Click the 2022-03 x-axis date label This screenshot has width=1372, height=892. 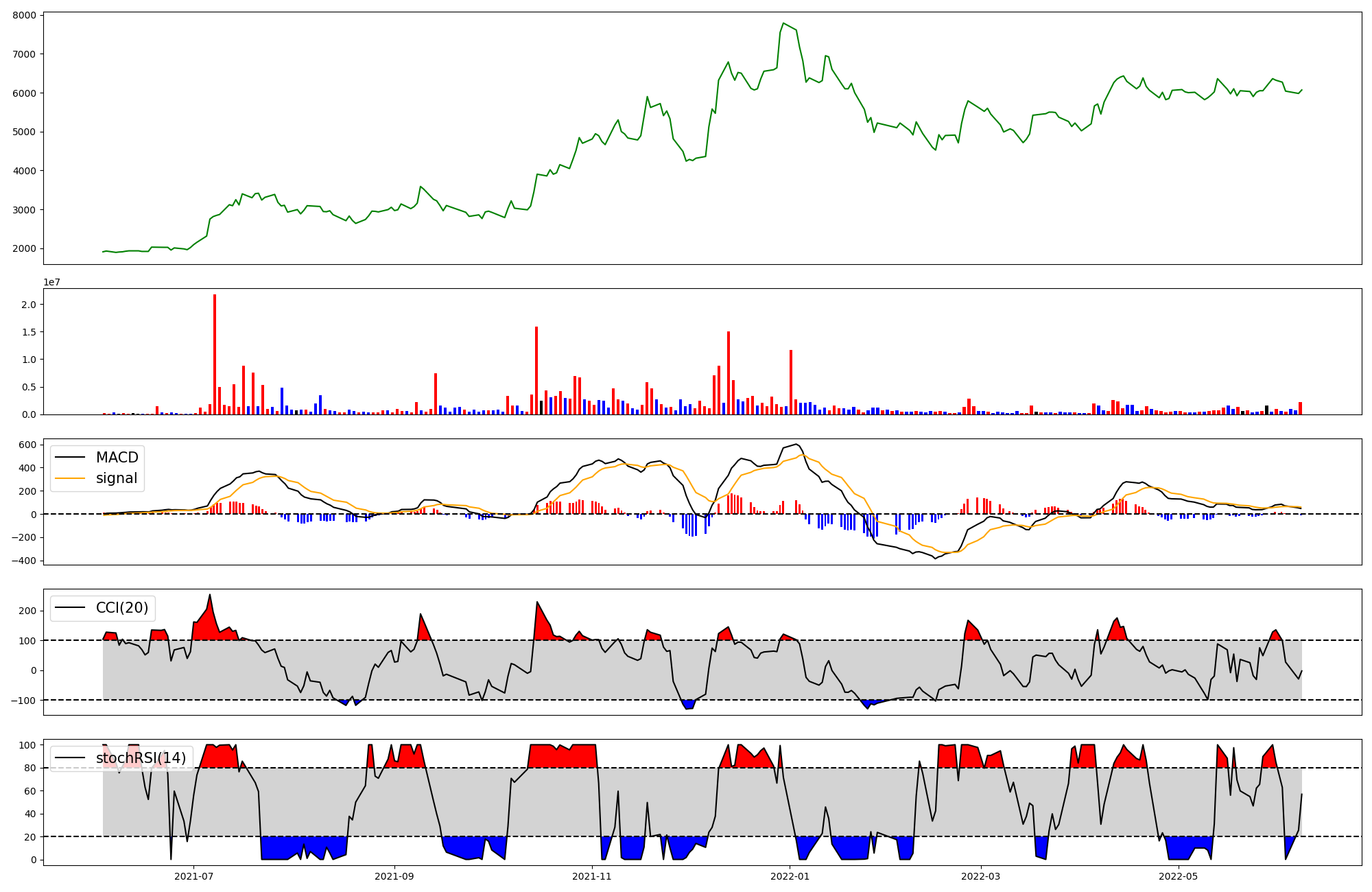(981, 876)
